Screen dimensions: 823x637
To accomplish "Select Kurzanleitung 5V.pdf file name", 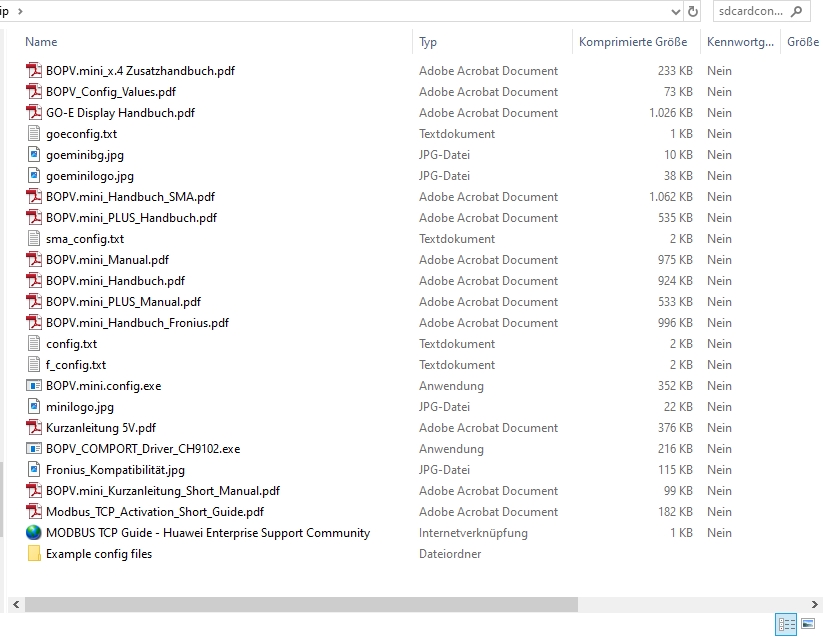I will (x=101, y=428).
